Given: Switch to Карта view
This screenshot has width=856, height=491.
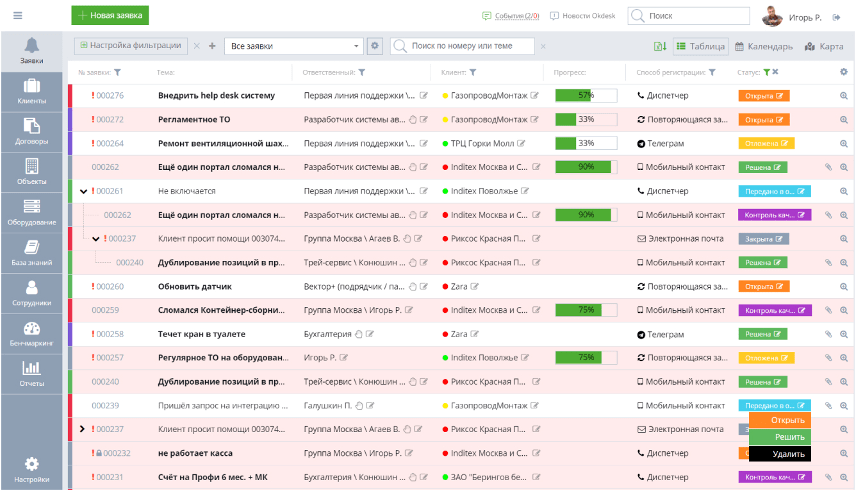Looking at the screenshot, I should click(824, 46).
